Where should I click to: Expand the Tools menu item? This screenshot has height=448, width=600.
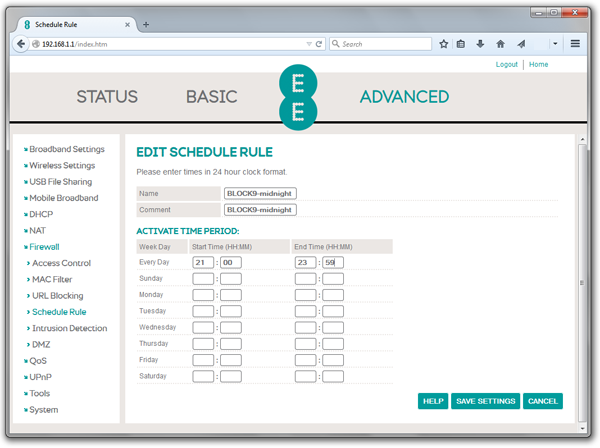click(x=37, y=393)
